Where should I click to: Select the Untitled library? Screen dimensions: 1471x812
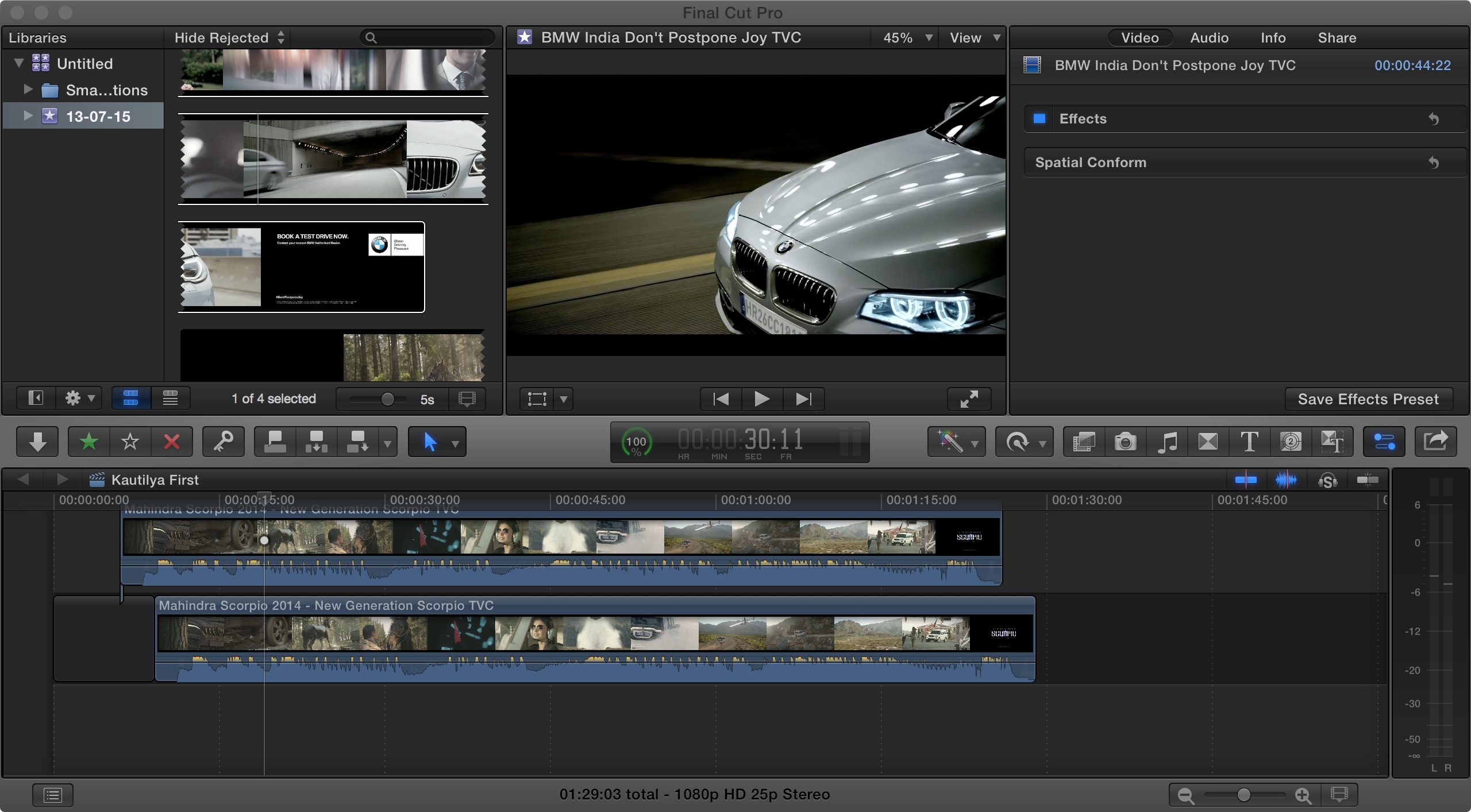[x=84, y=64]
